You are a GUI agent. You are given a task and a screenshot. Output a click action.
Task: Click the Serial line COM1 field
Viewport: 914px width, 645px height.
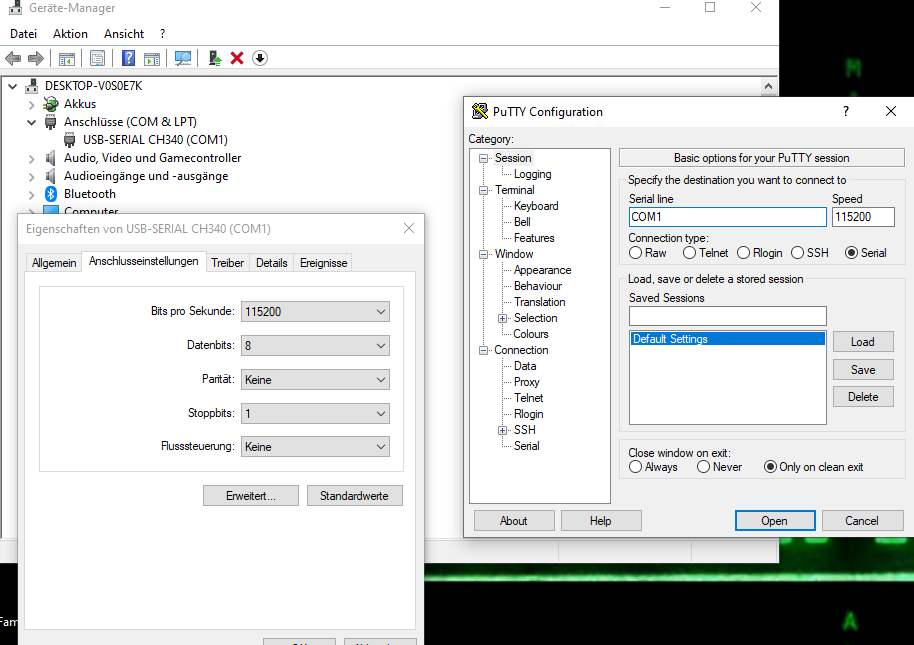727,217
